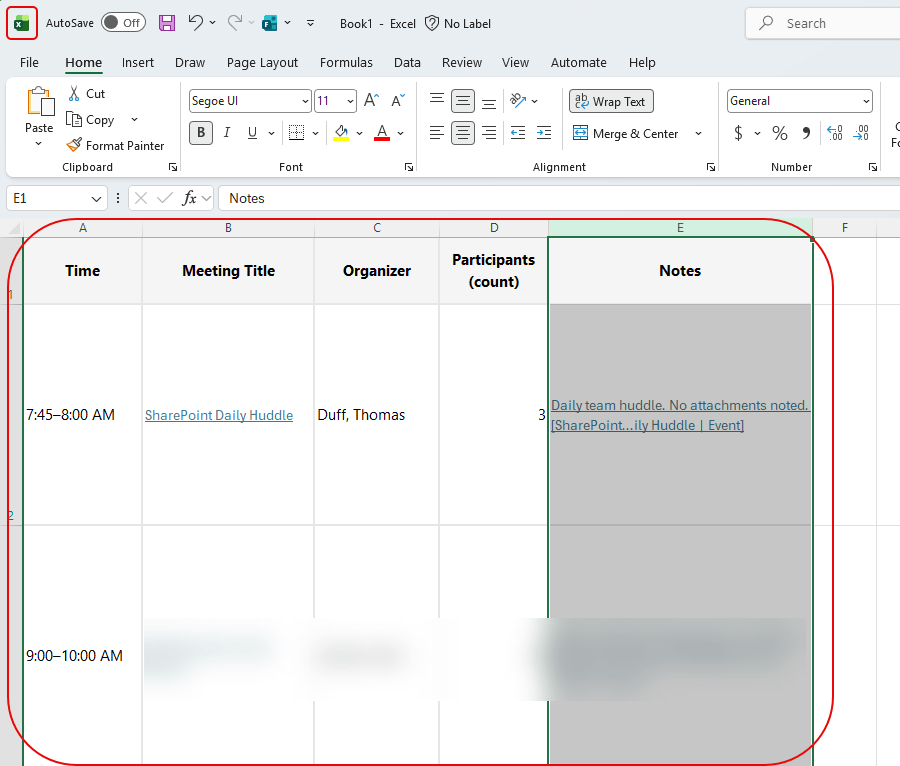900x766 pixels.
Task: Click the Save icon in title bar
Action: [x=167, y=23]
